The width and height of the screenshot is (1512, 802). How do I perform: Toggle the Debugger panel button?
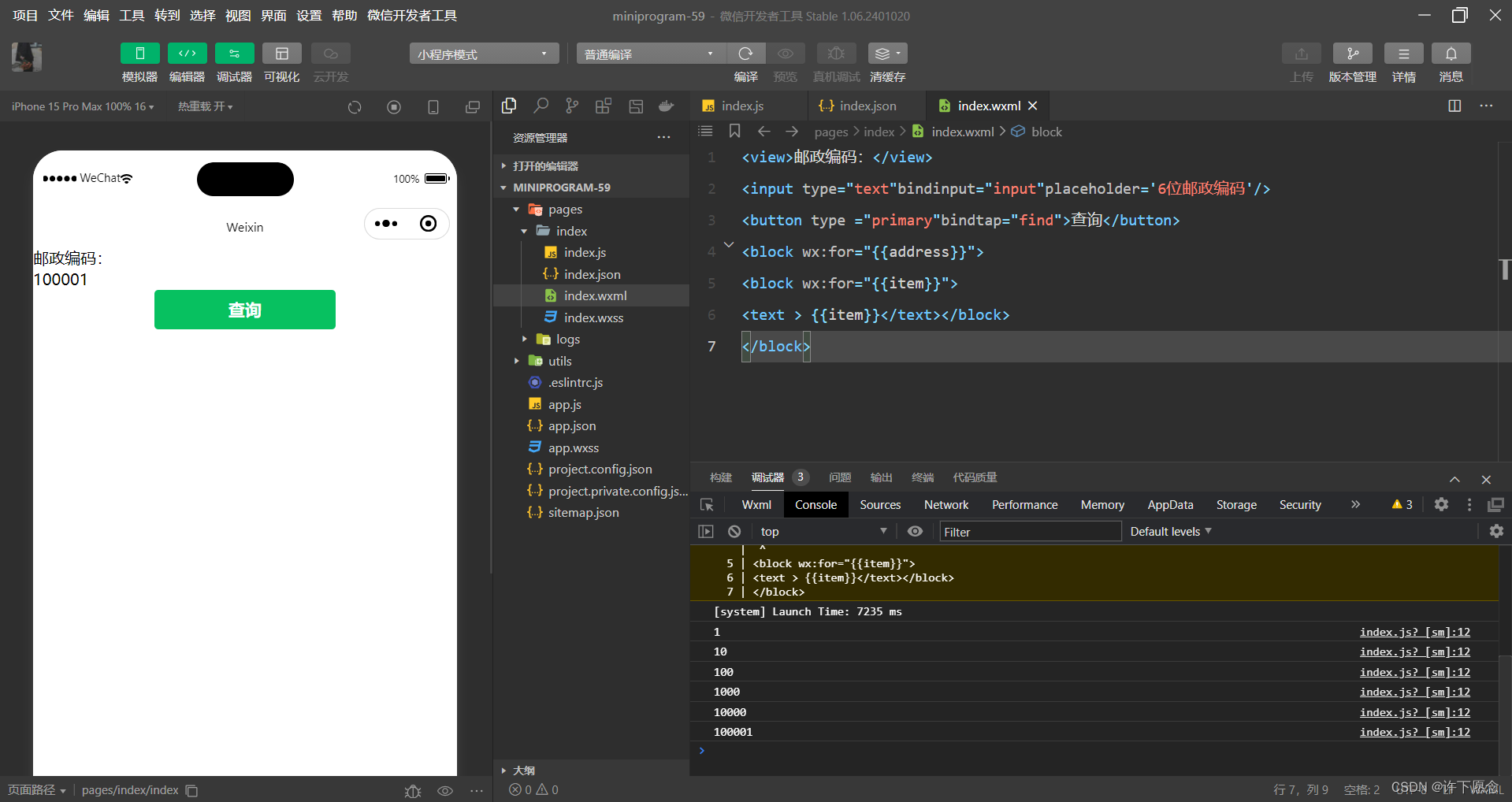point(234,54)
